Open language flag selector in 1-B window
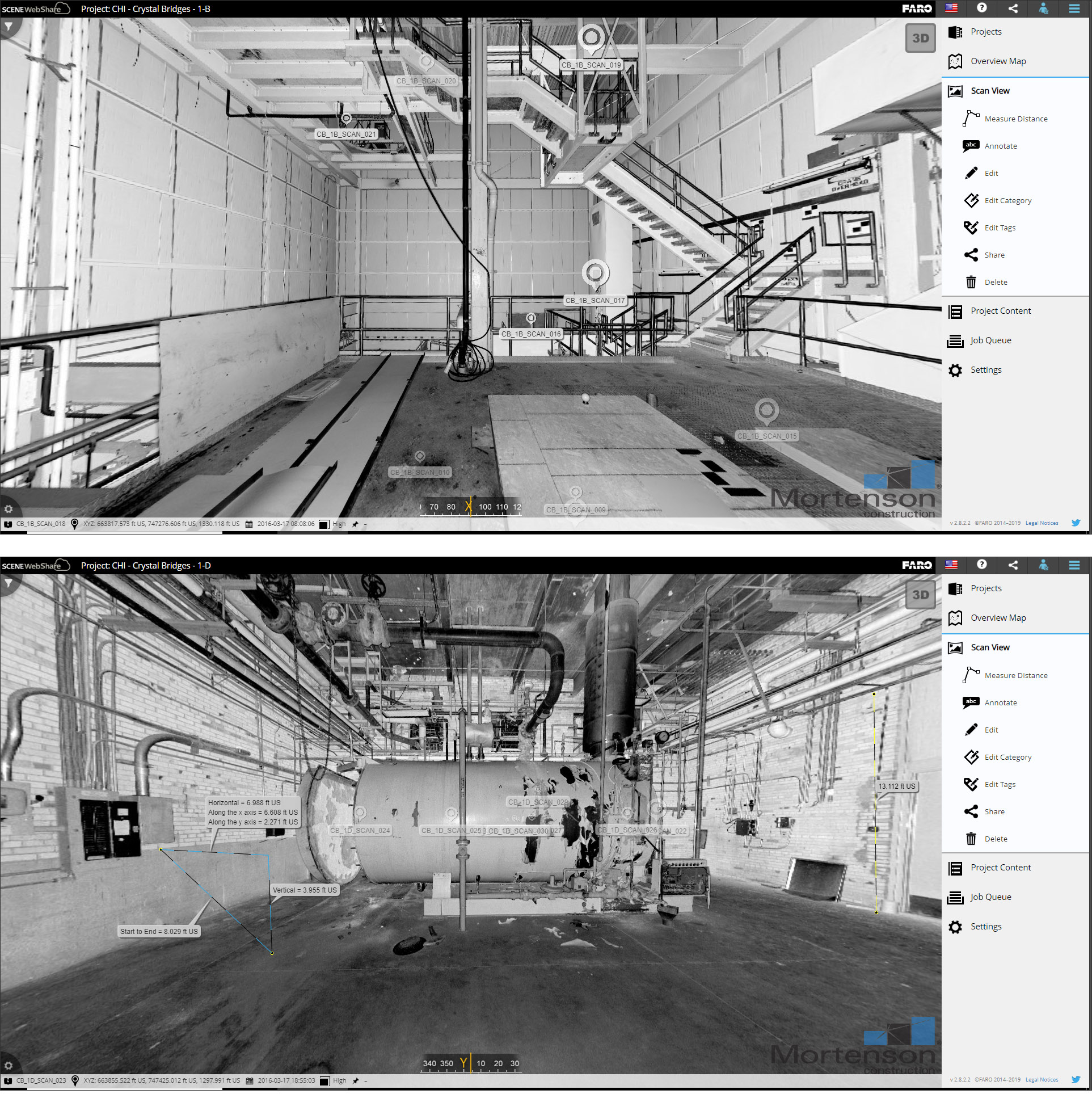 tap(951, 8)
